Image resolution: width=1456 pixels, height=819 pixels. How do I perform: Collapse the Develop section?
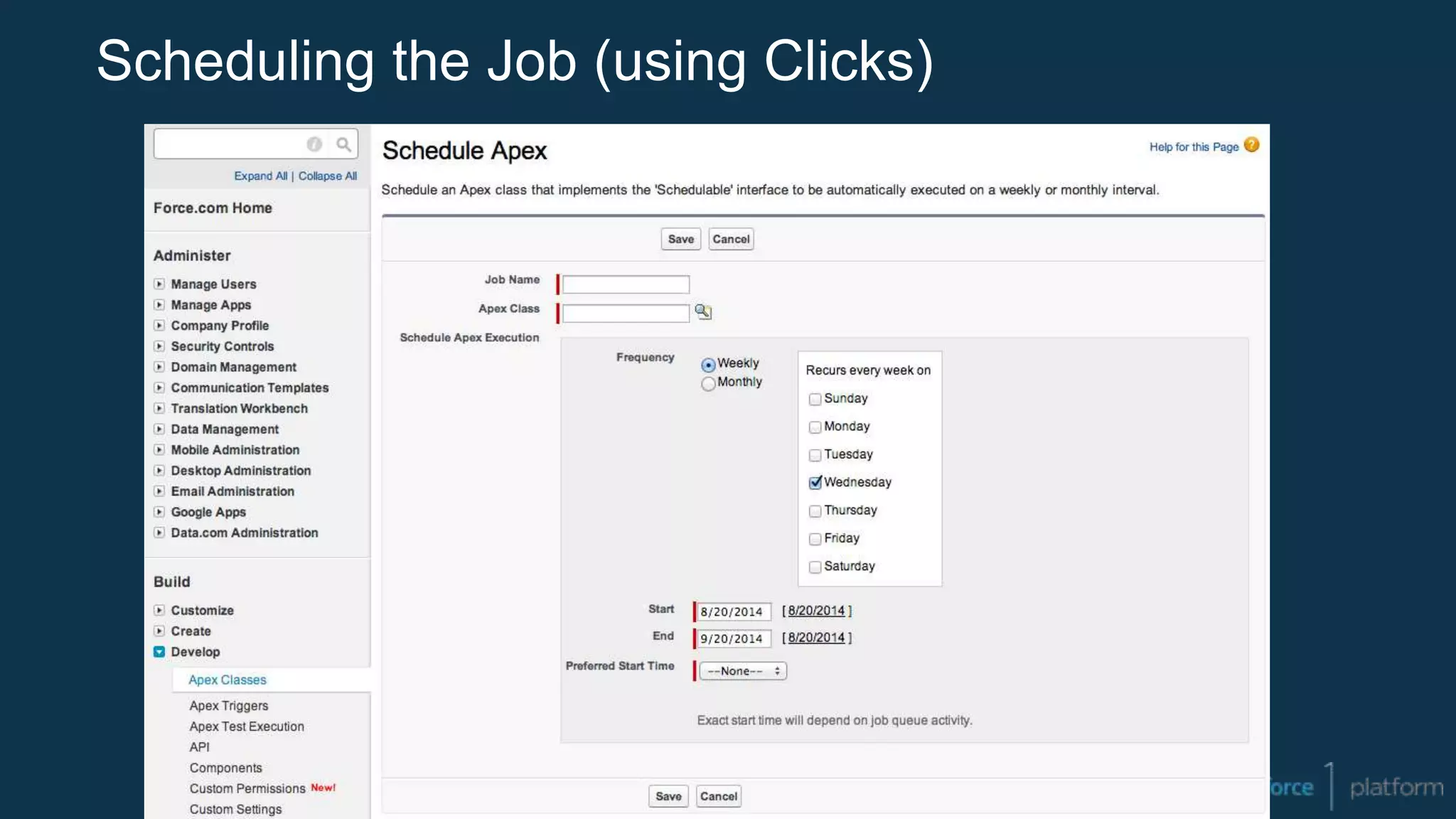coord(159,651)
